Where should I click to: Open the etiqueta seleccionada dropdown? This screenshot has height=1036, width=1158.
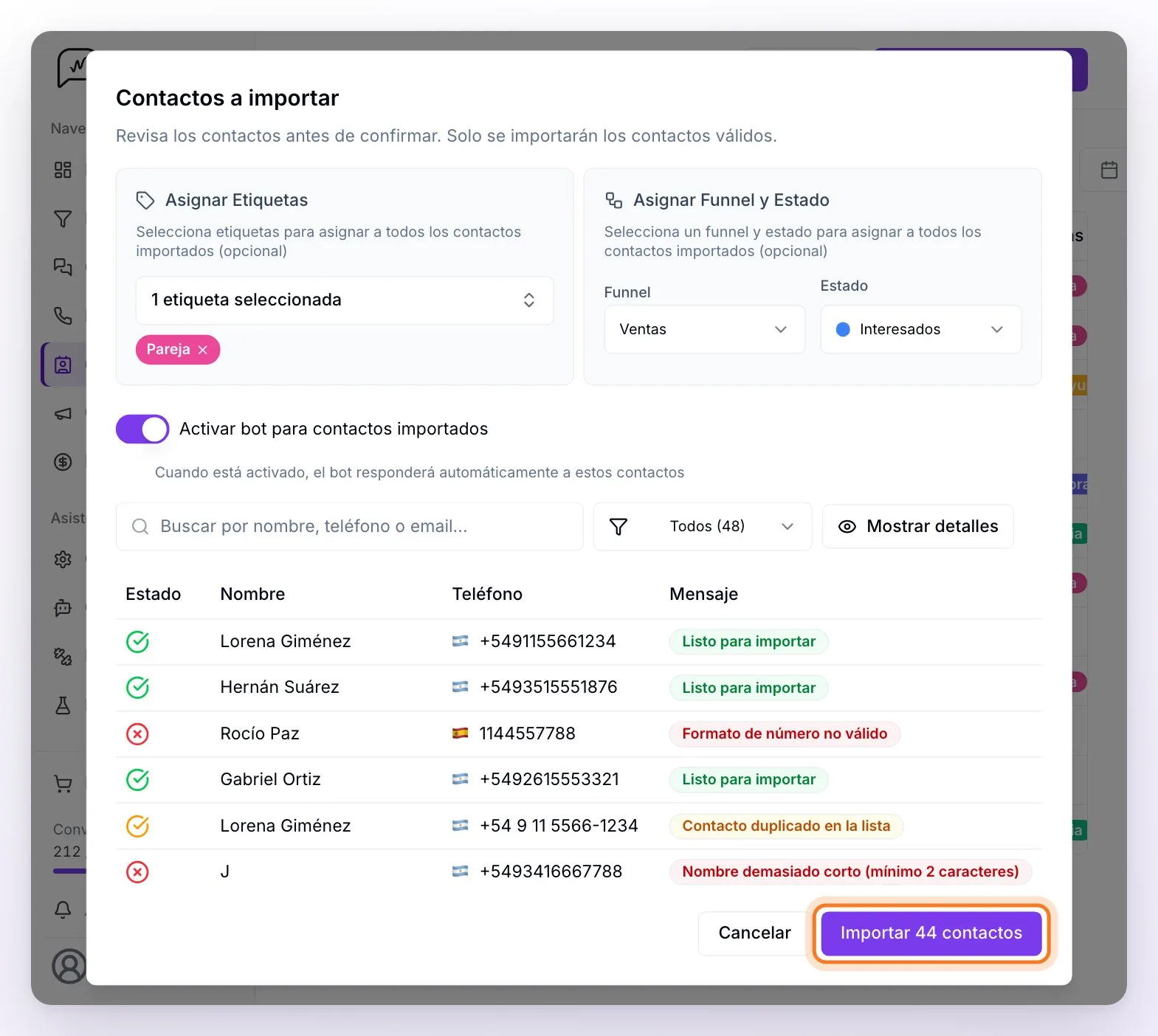[x=345, y=300]
